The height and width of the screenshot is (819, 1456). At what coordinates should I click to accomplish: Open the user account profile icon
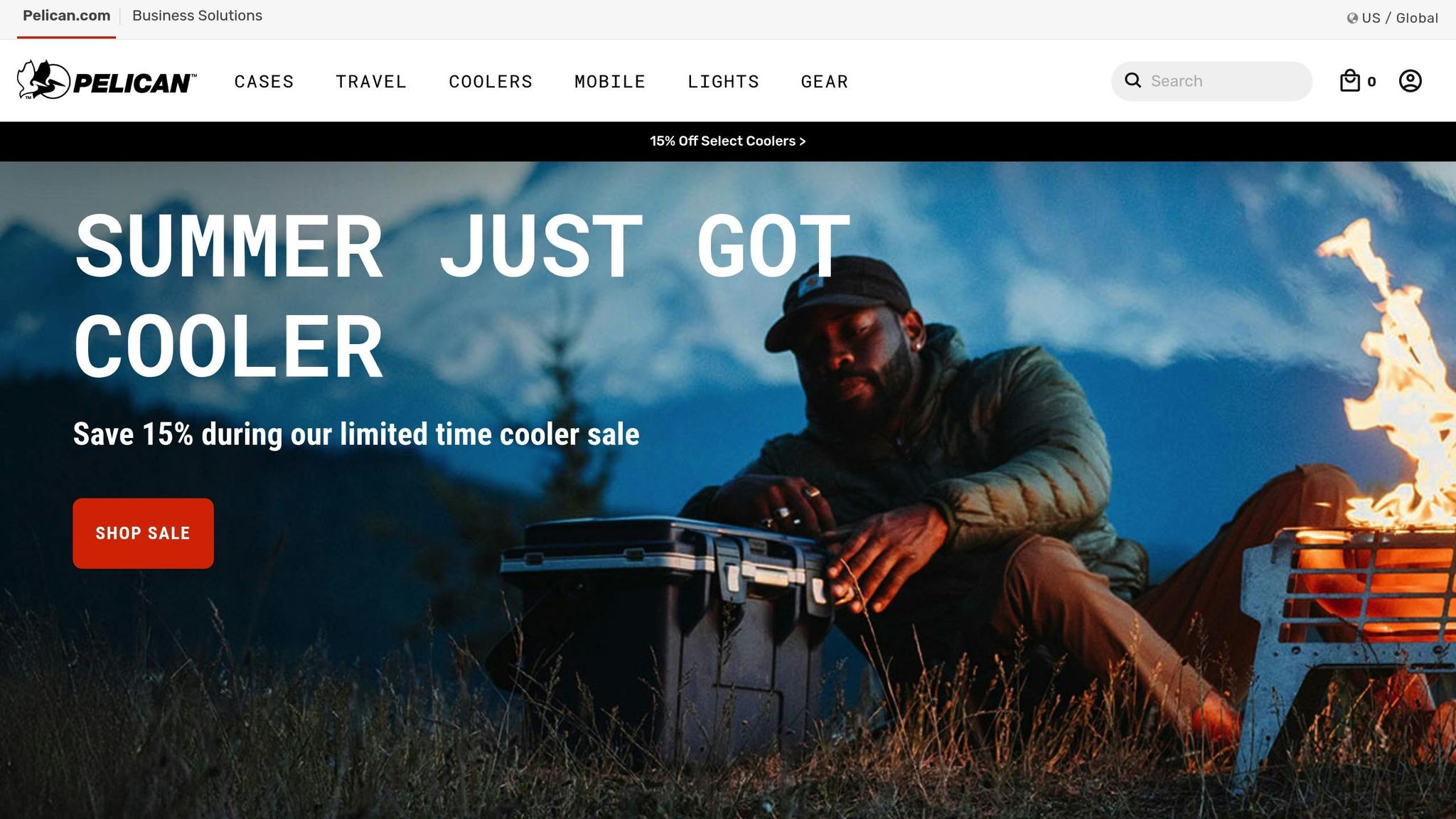[x=1410, y=80]
